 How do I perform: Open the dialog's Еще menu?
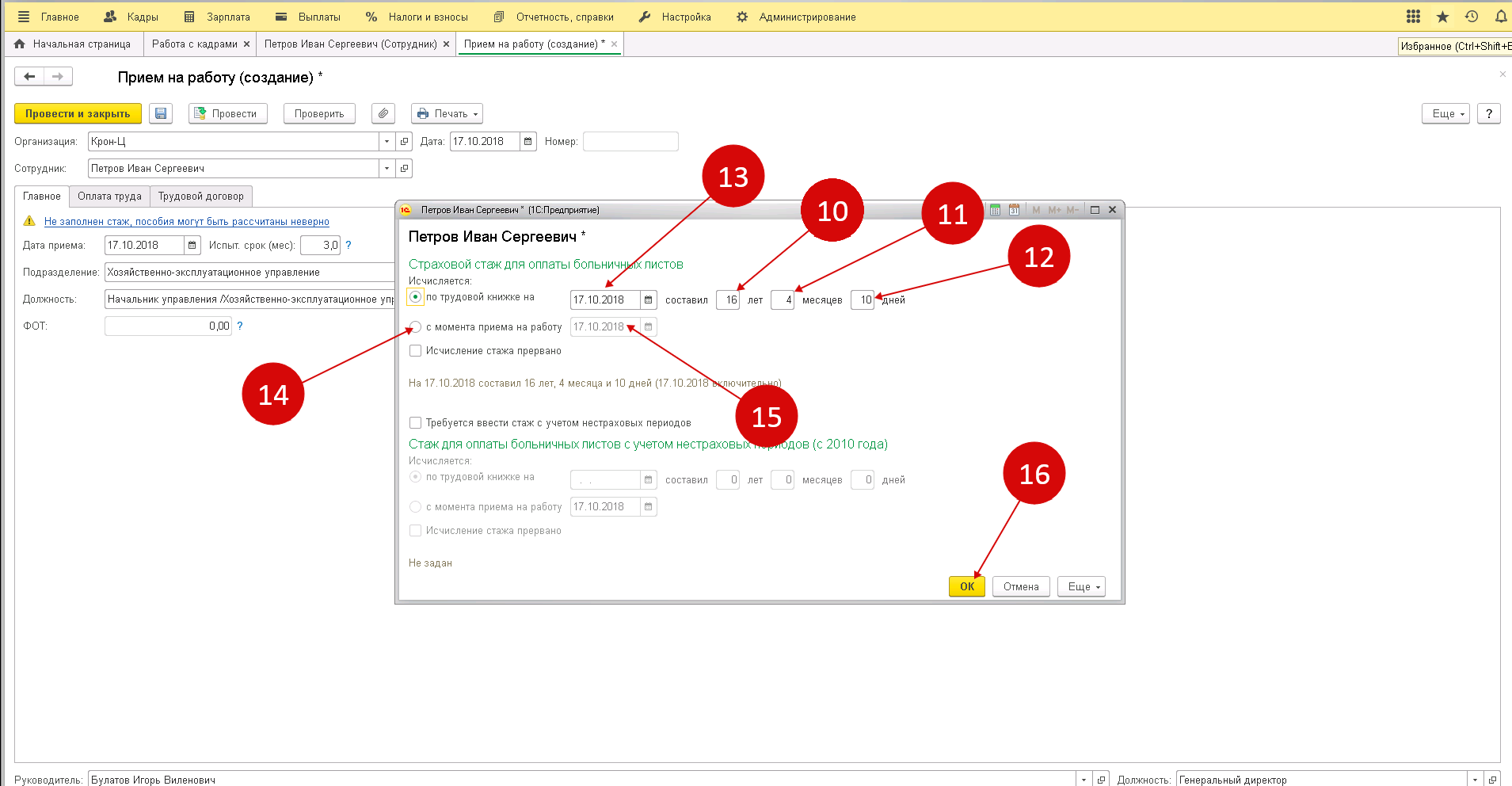pyautogui.click(x=1081, y=586)
